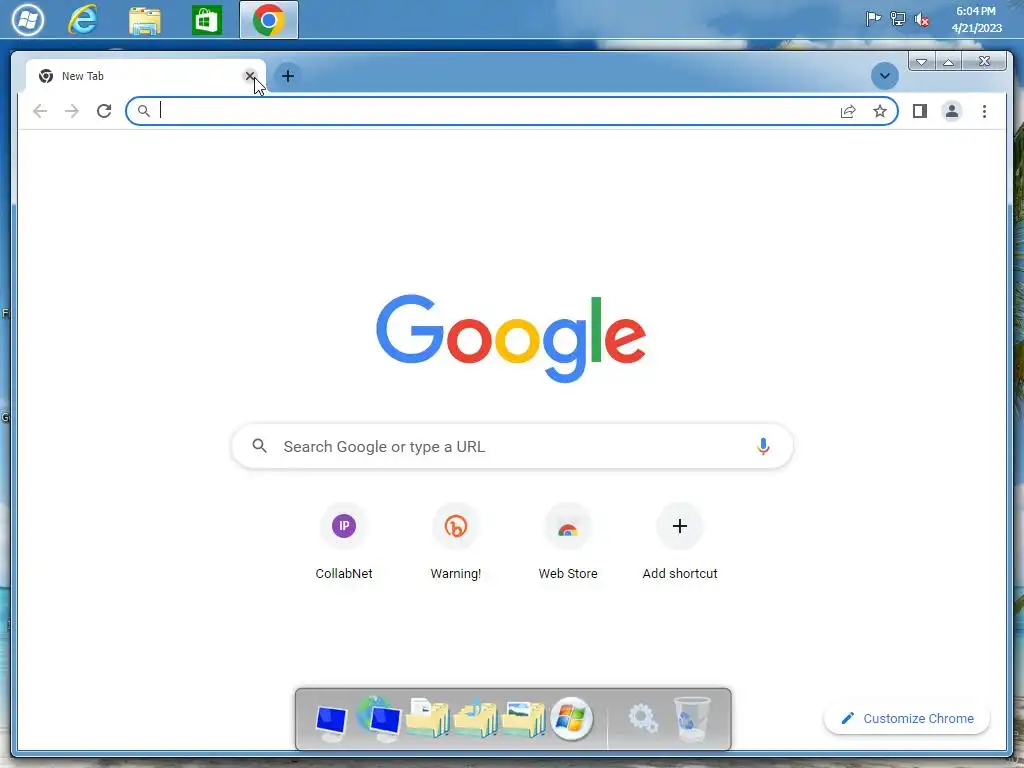
Task: Open a new tab with the plus button
Action: click(x=287, y=76)
